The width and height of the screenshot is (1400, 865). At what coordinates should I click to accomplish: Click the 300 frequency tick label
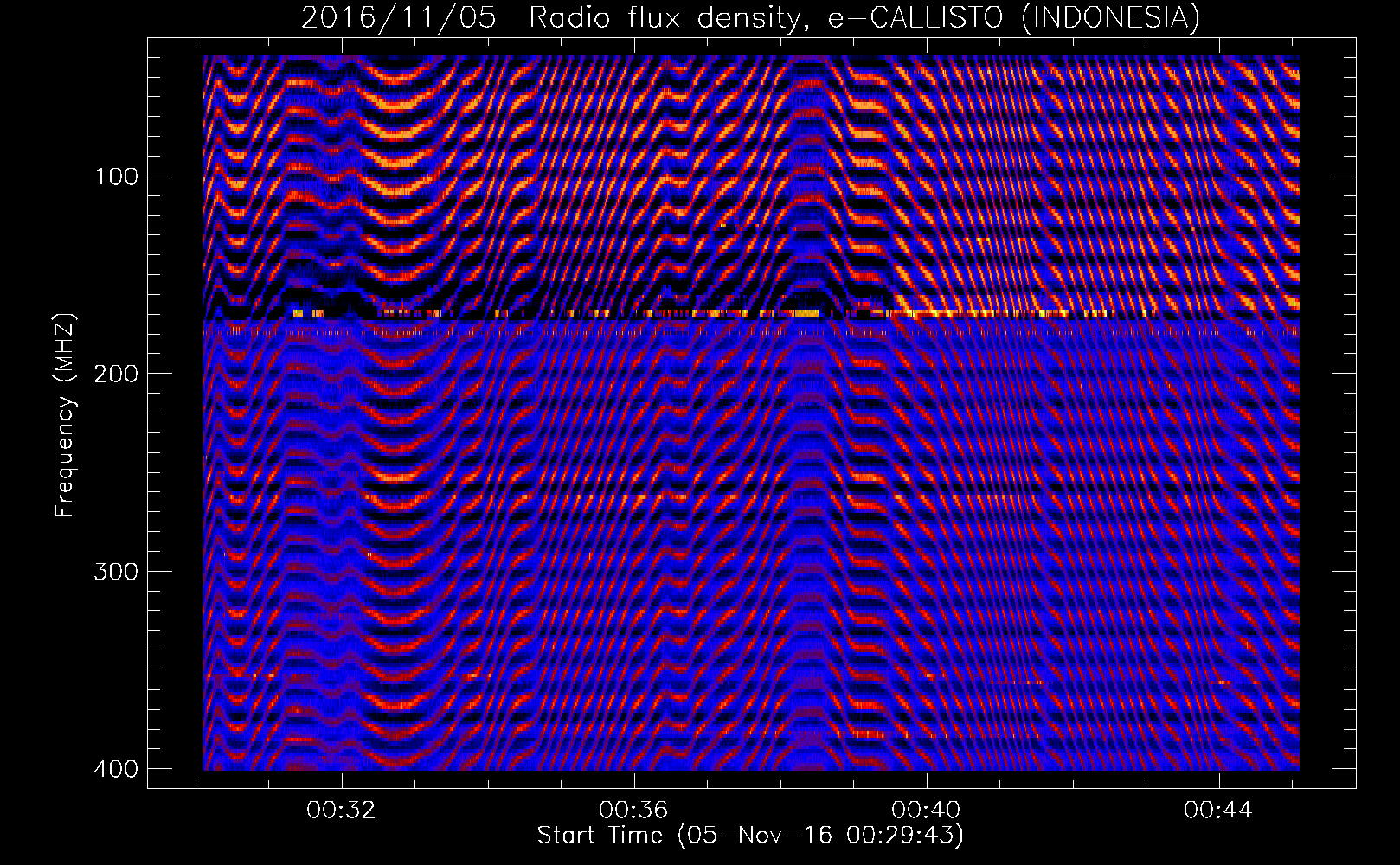click(x=115, y=571)
